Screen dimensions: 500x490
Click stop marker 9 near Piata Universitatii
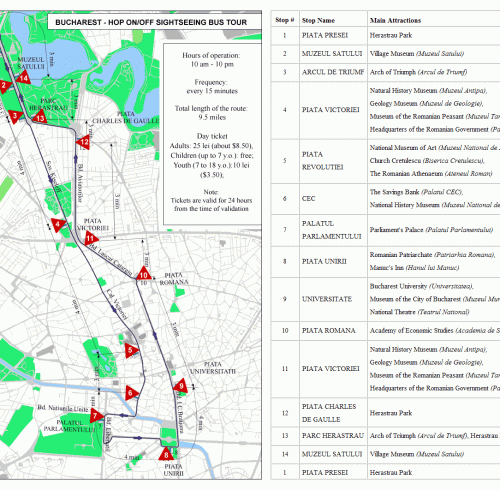[x=181, y=386]
